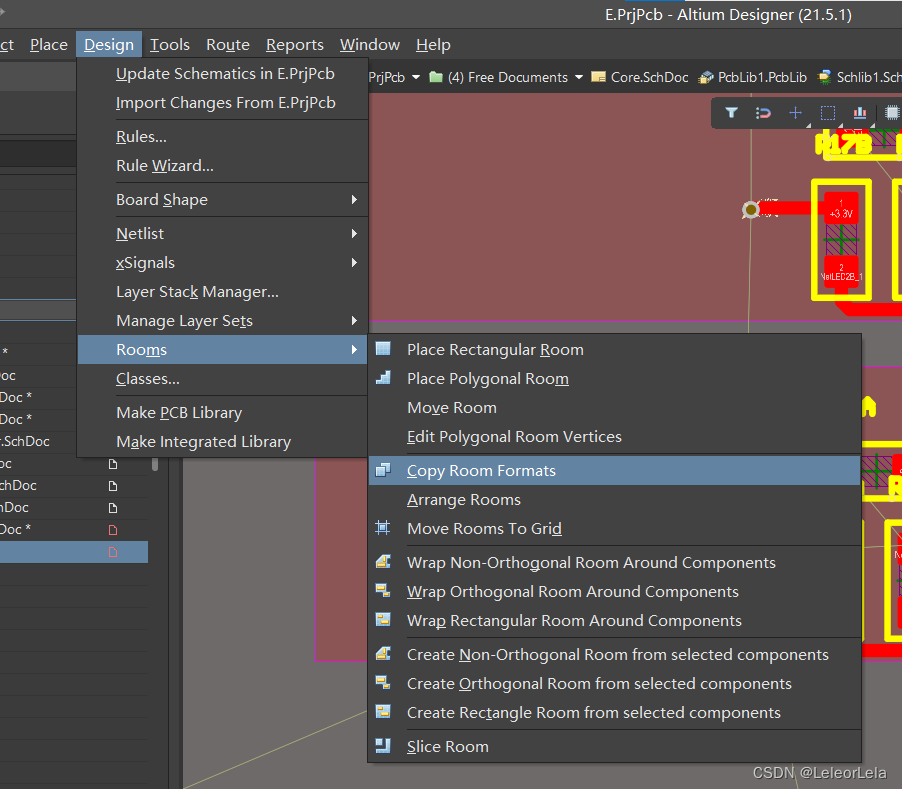Click the Copy Room Formats icon
Screen dimensions: 902x789
pyautogui.click(x=383, y=470)
